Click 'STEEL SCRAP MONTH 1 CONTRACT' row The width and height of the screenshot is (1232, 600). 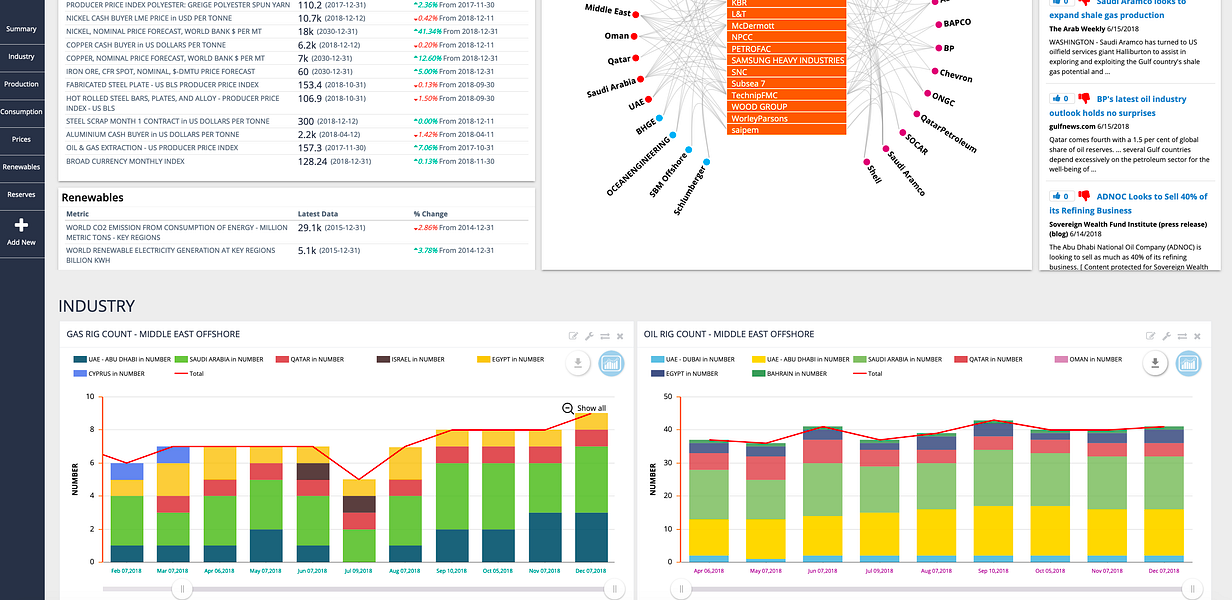point(297,121)
